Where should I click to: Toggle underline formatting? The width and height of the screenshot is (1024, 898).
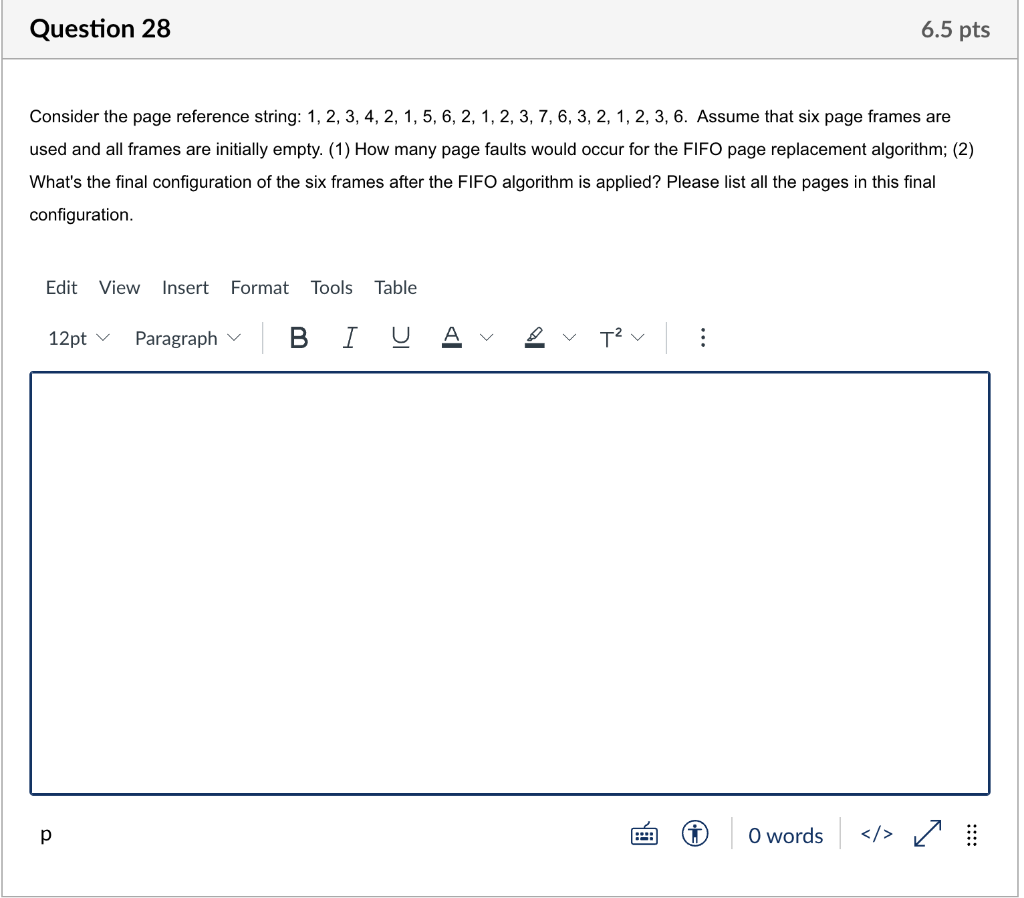[x=400, y=337]
